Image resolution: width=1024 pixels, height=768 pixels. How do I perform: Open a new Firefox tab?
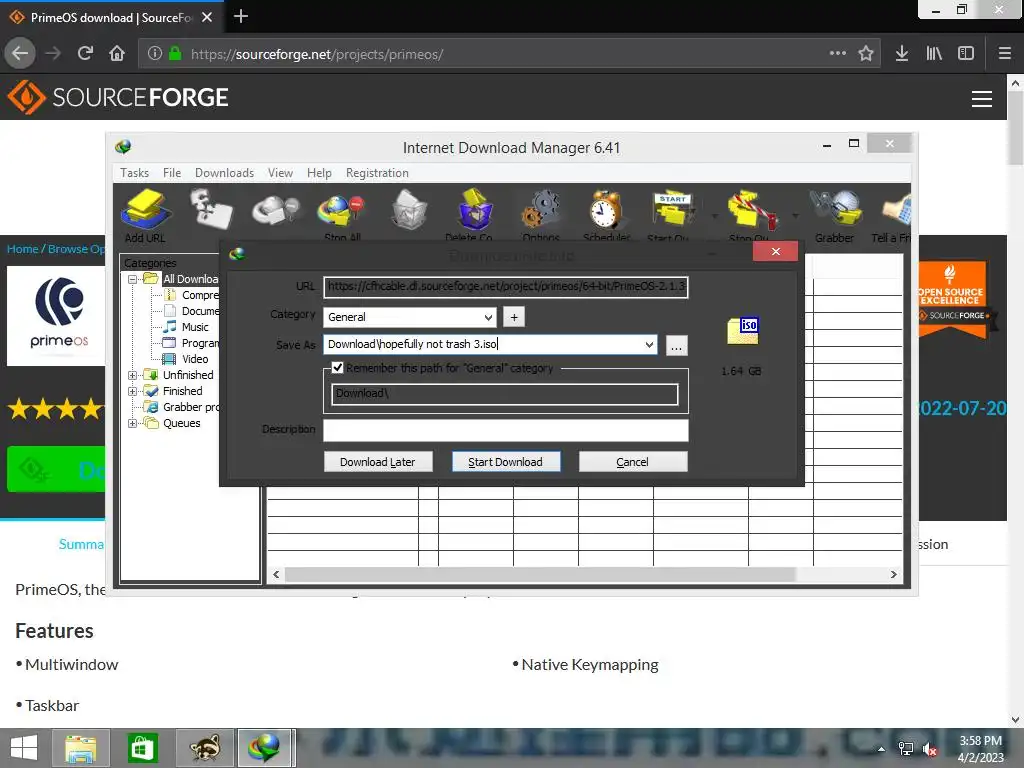(241, 16)
